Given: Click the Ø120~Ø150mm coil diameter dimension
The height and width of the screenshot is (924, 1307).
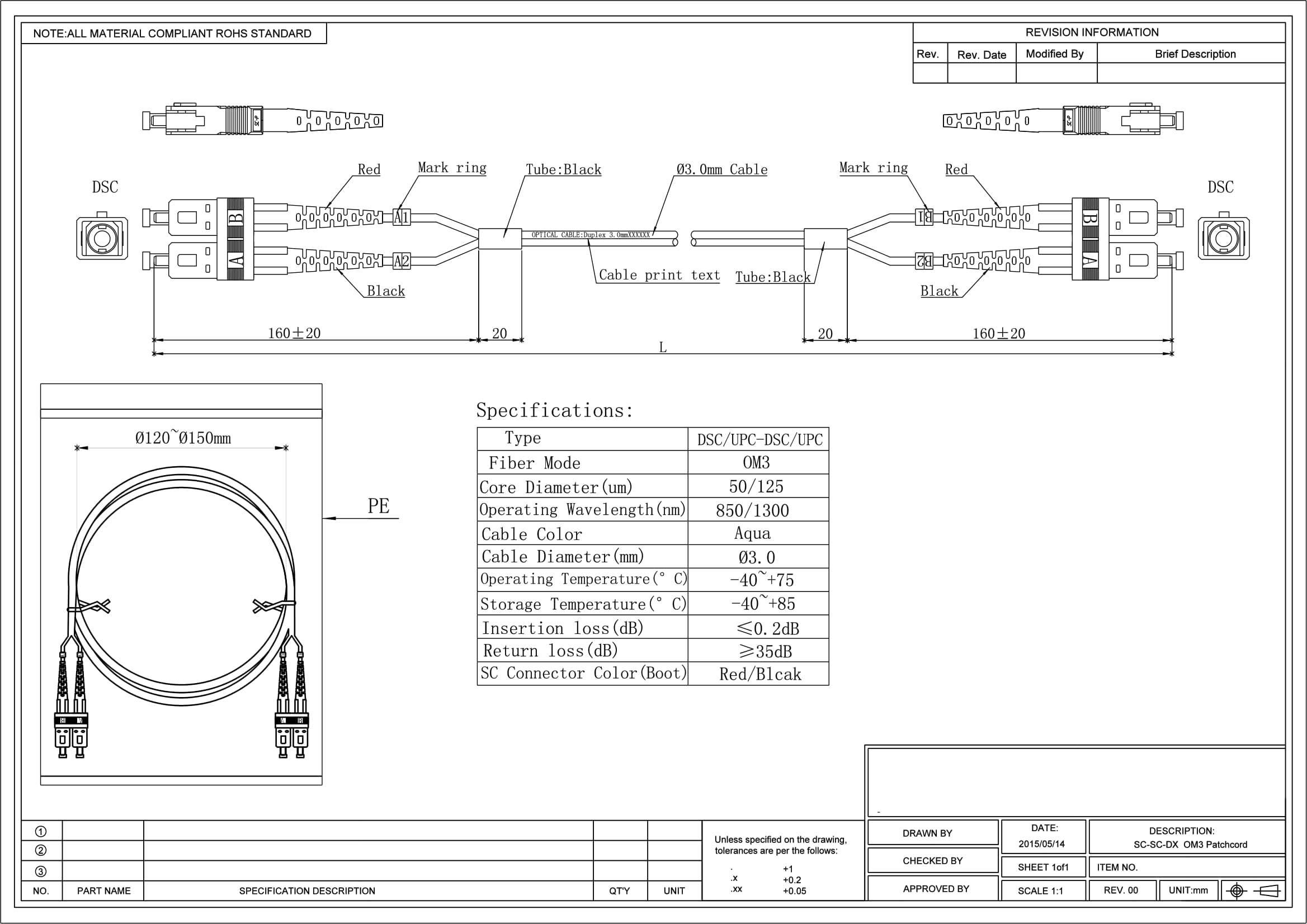Looking at the screenshot, I should point(183,438).
